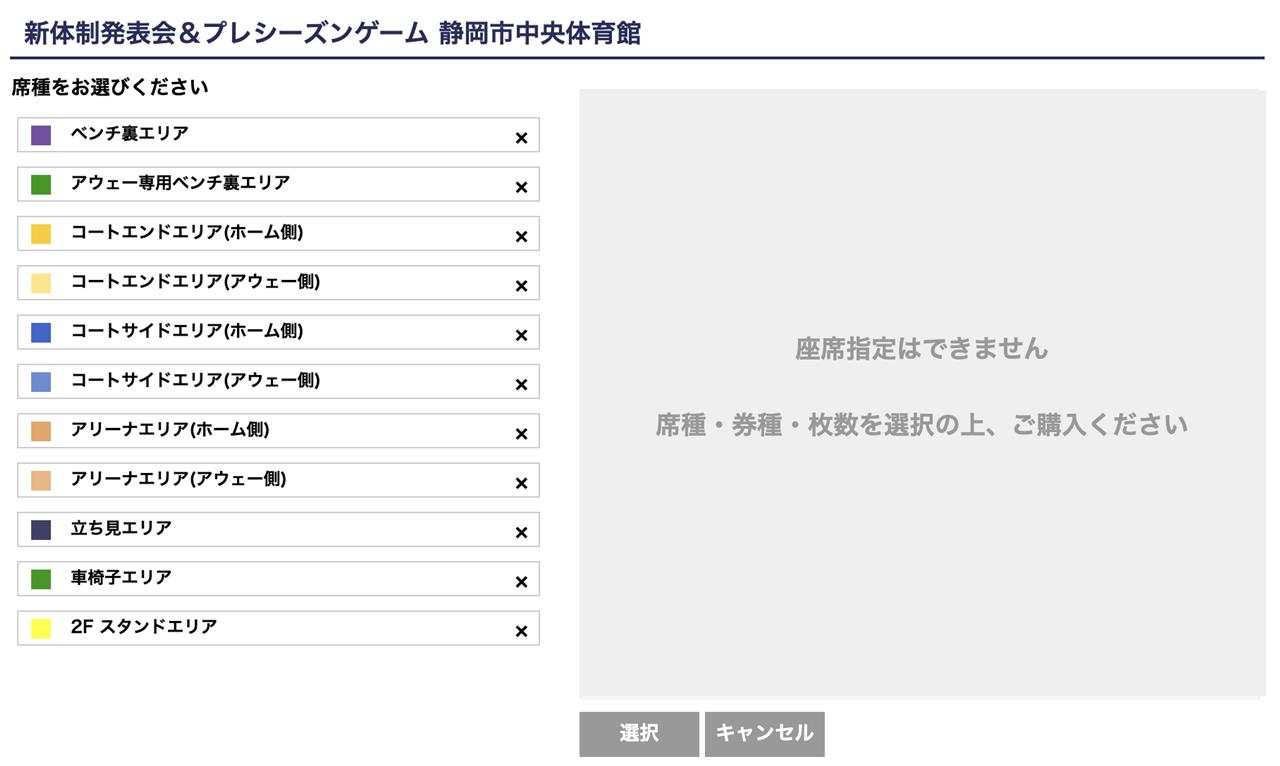Viewport: 1280px width, 766px height.
Task: Click the 選択 button
Action: [639, 734]
